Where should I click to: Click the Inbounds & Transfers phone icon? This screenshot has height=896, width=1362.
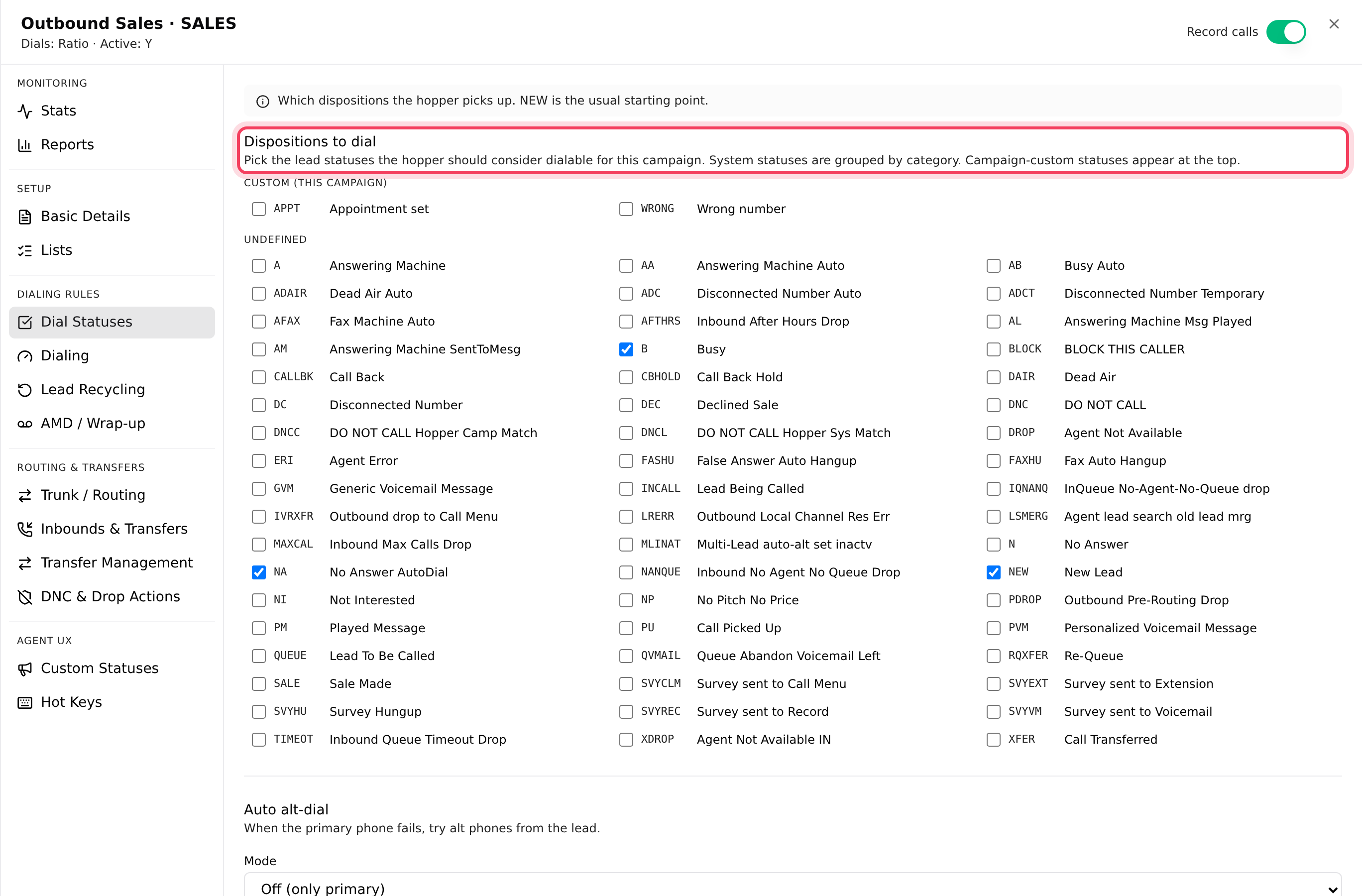(24, 529)
